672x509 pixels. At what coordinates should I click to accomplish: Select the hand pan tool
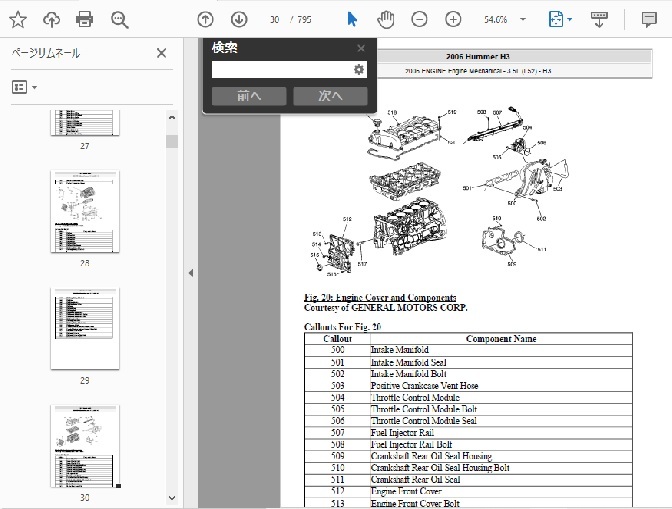pos(385,20)
